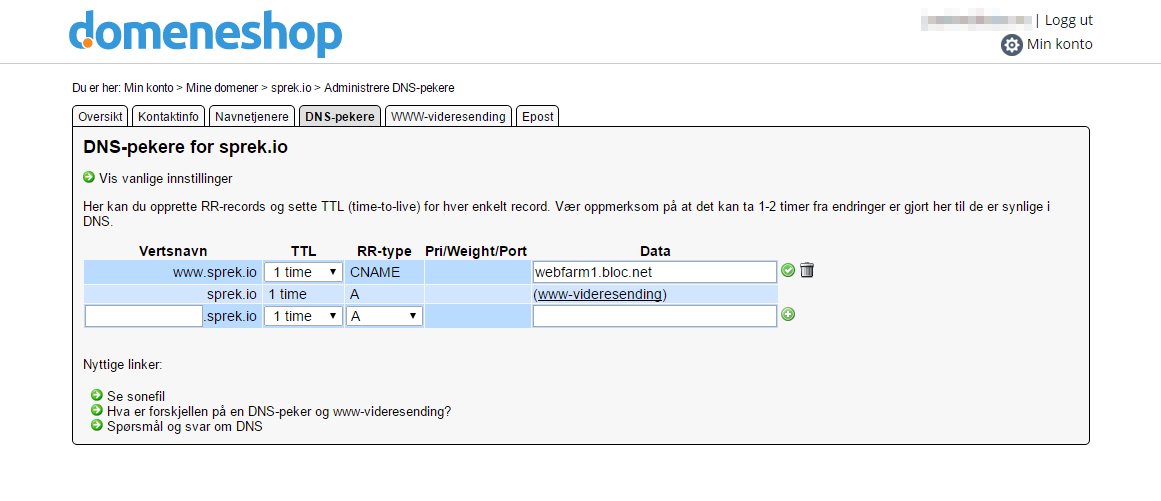Select the Kontaktinfo tab
The height and width of the screenshot is (501, 1161).
coord(168,116)
